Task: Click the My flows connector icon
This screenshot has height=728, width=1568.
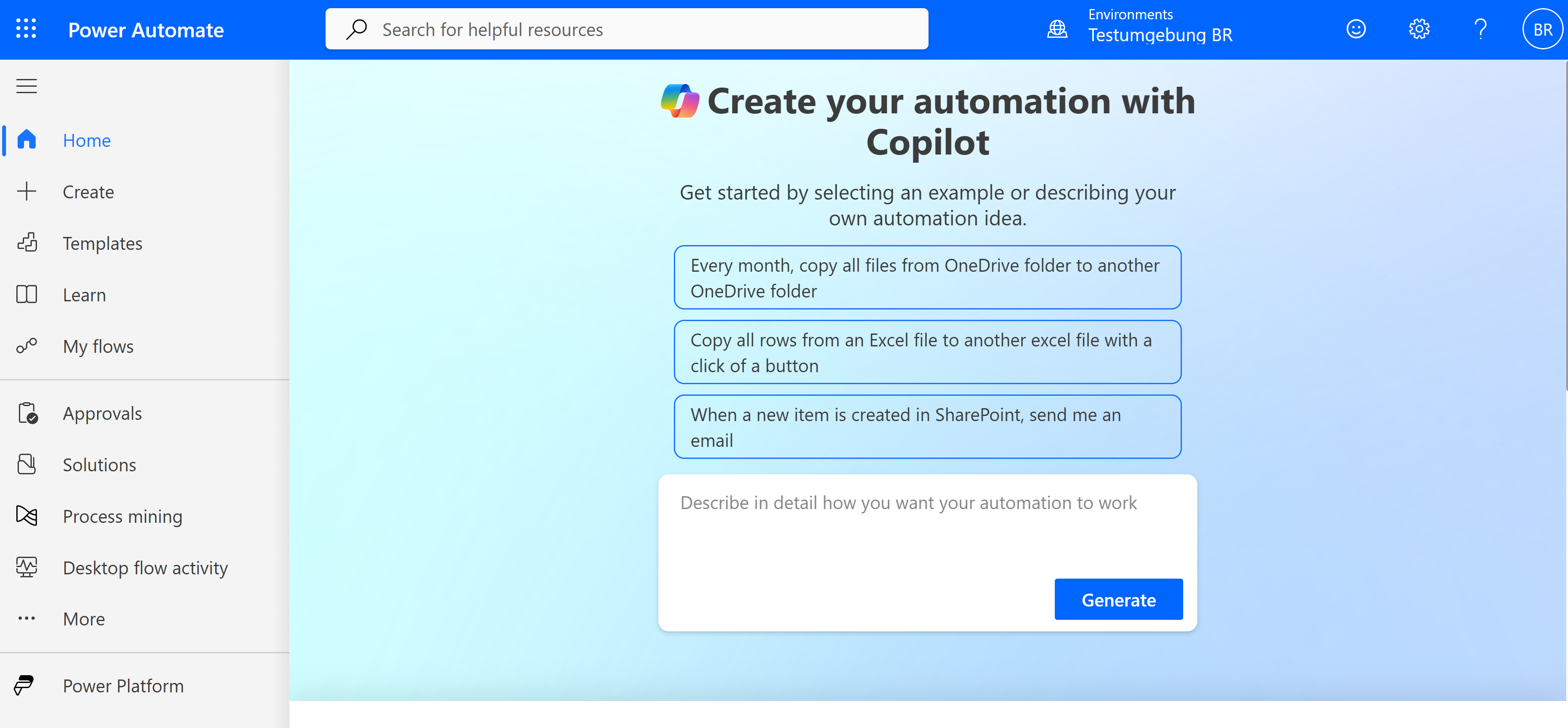Action: [27, 346]
